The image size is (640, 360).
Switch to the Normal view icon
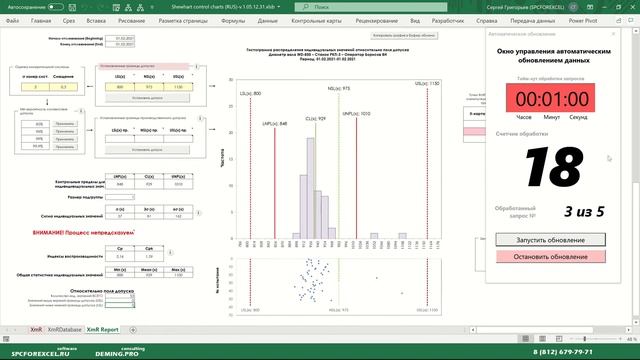pyautogui.click(x=526, y=339)
